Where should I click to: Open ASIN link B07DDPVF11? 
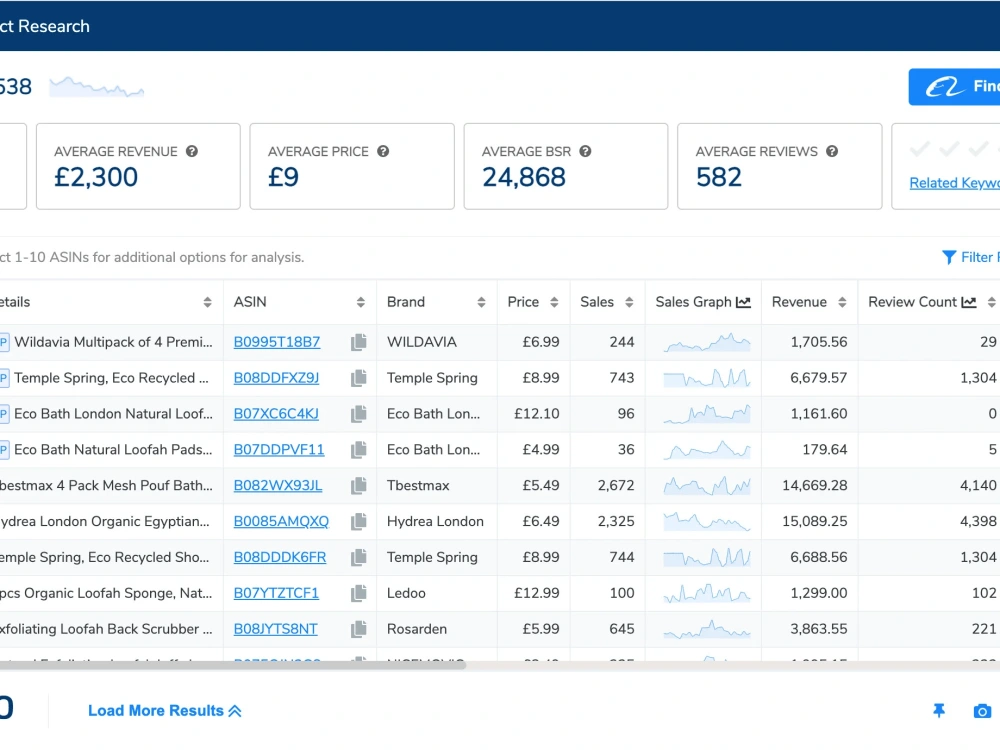tap(279, 450)
